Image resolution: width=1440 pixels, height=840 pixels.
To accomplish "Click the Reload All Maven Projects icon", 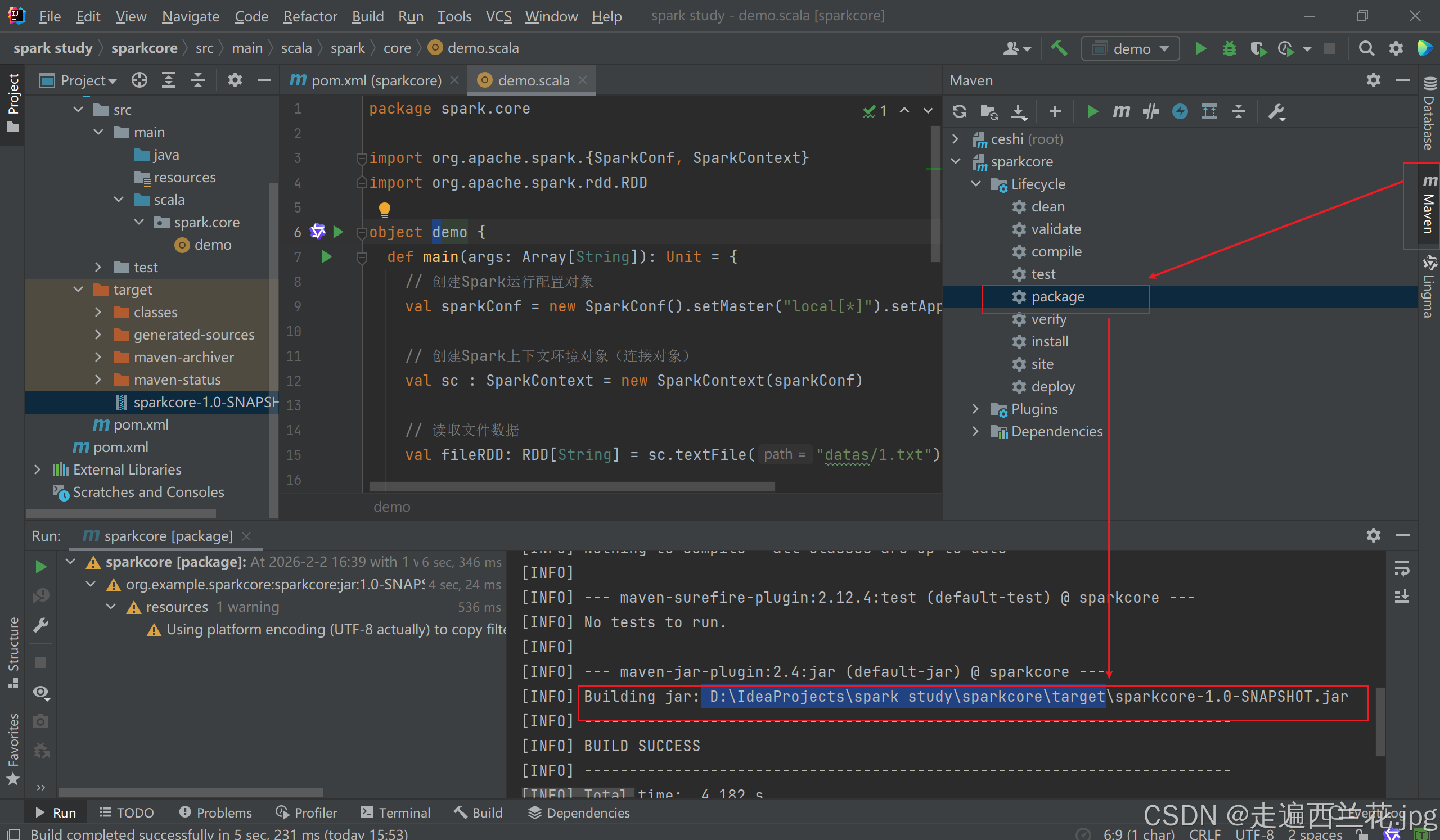I will point(960,111).
